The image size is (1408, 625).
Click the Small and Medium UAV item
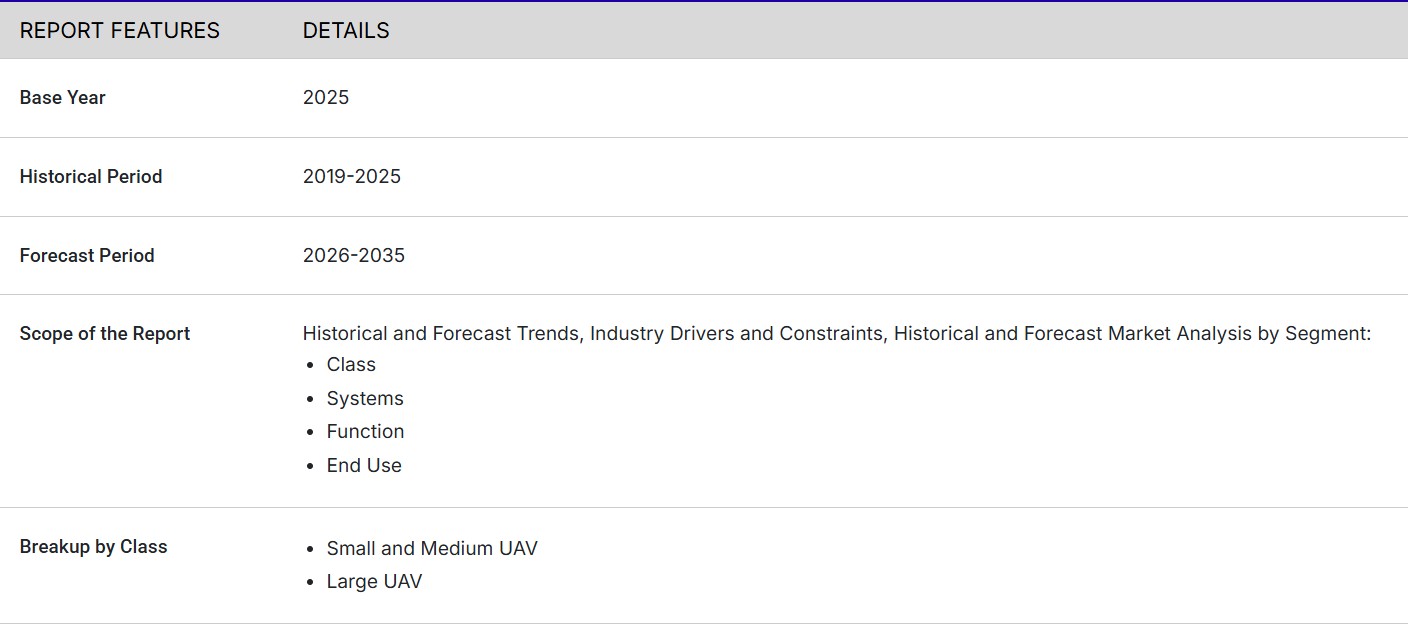coord(432,549)
